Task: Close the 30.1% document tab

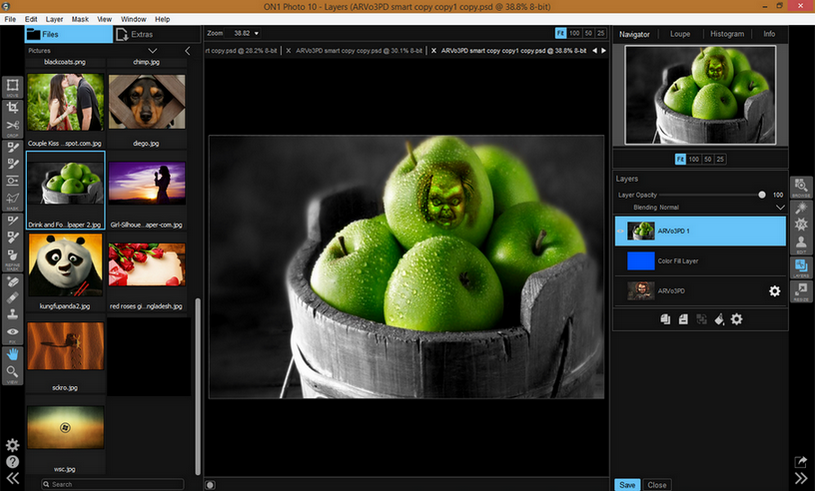Action: [288, 50]
